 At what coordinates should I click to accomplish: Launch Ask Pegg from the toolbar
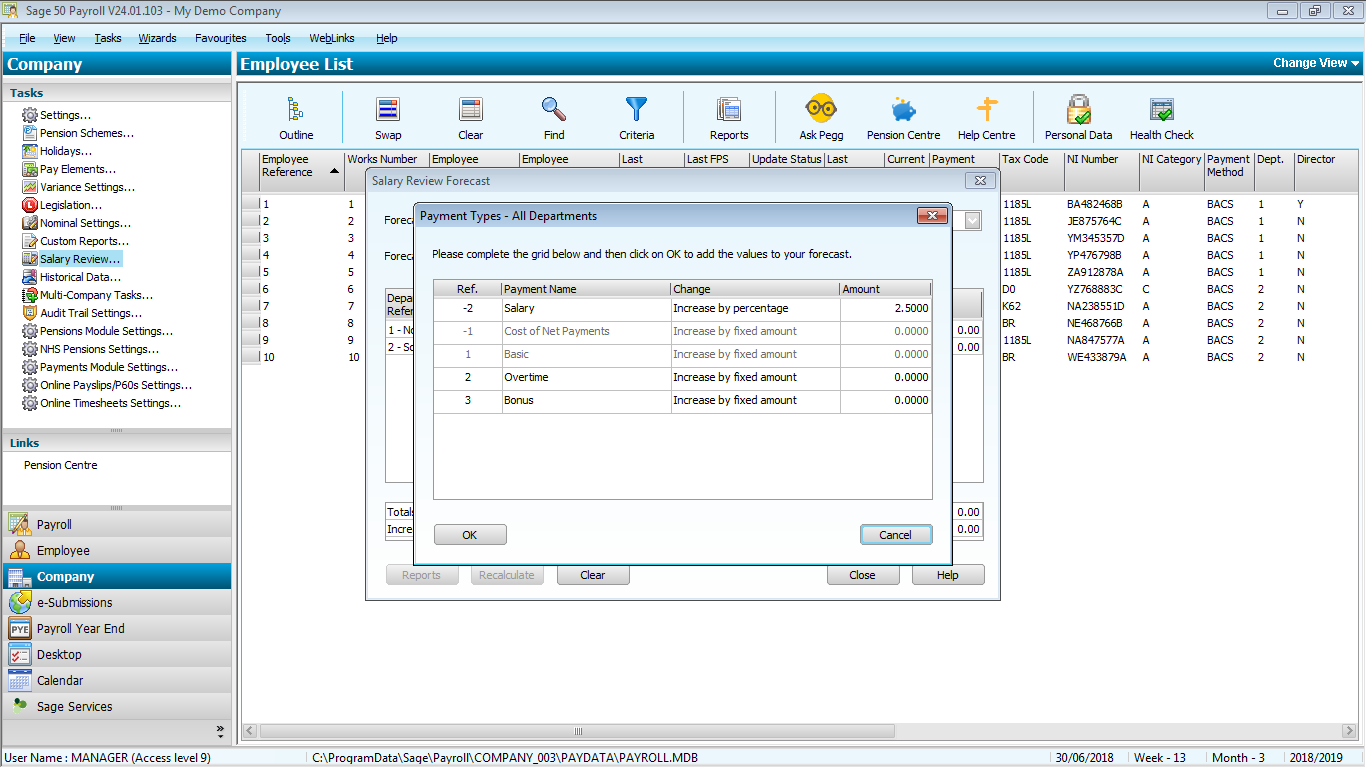point(820,115)
